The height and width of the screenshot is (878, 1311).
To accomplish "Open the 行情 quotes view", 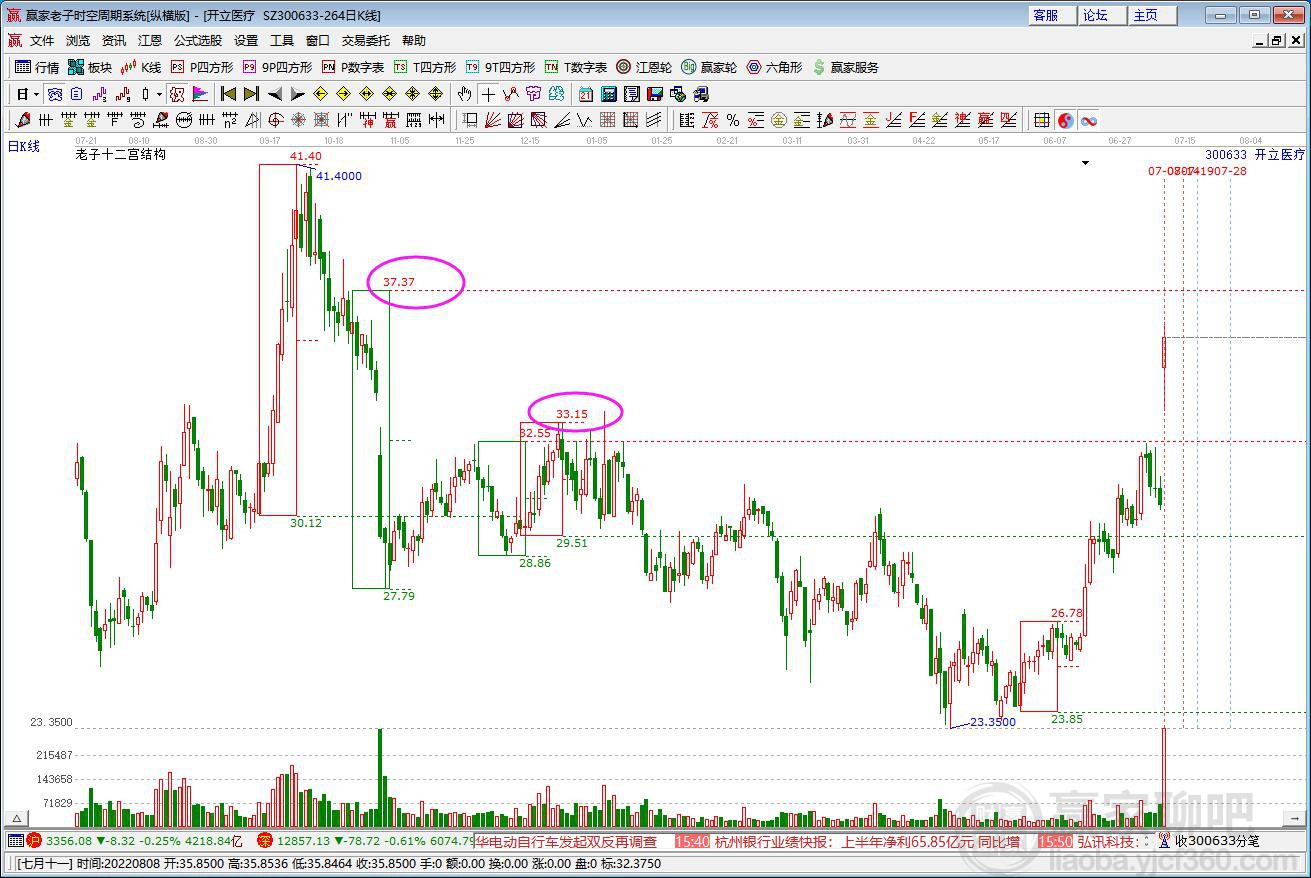I will click(x=37, y=67).
